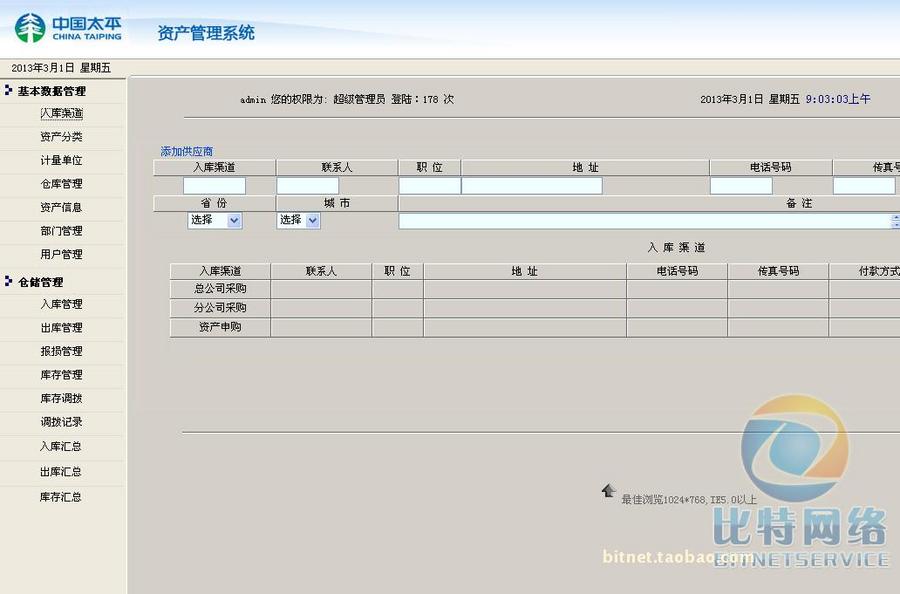Open 仓库管理 menu item
The image size is (900, 594).
click(x=61, y=184)
